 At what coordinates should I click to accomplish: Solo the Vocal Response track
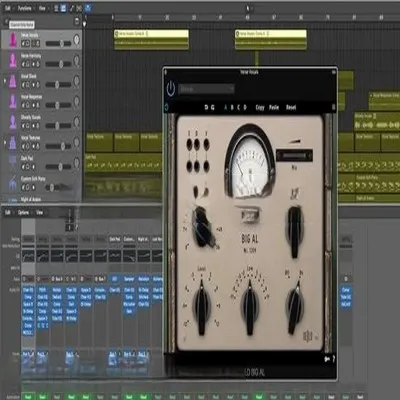point(28,105)
